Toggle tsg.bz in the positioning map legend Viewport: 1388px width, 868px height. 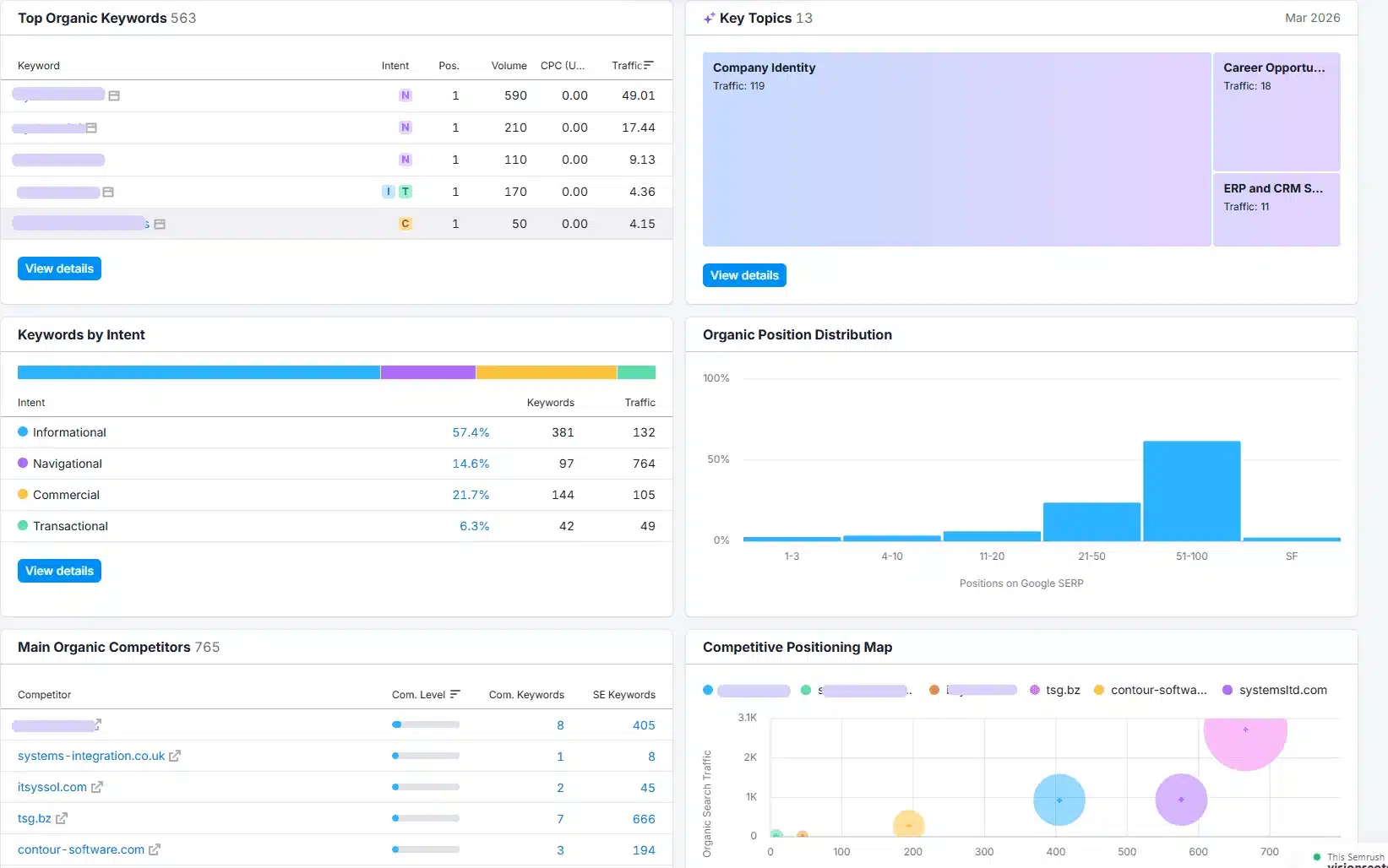tap(1055, 690)
